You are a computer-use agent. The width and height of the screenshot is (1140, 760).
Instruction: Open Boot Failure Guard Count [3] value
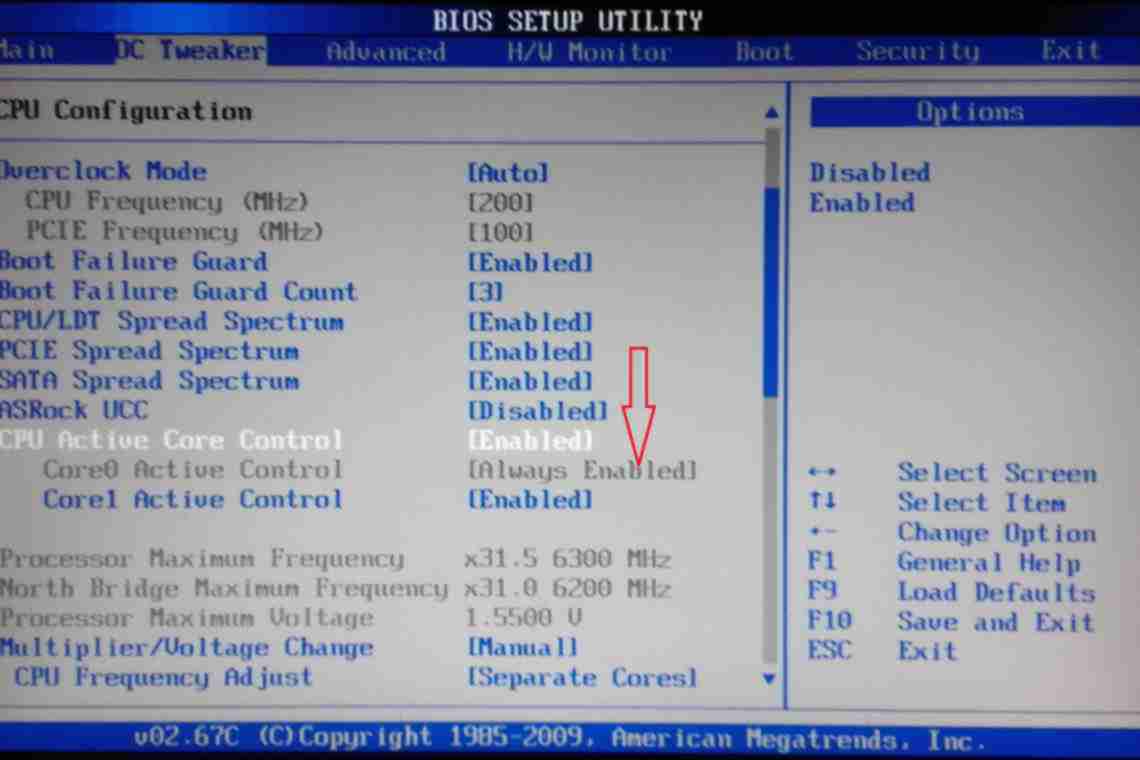(485, 292)
